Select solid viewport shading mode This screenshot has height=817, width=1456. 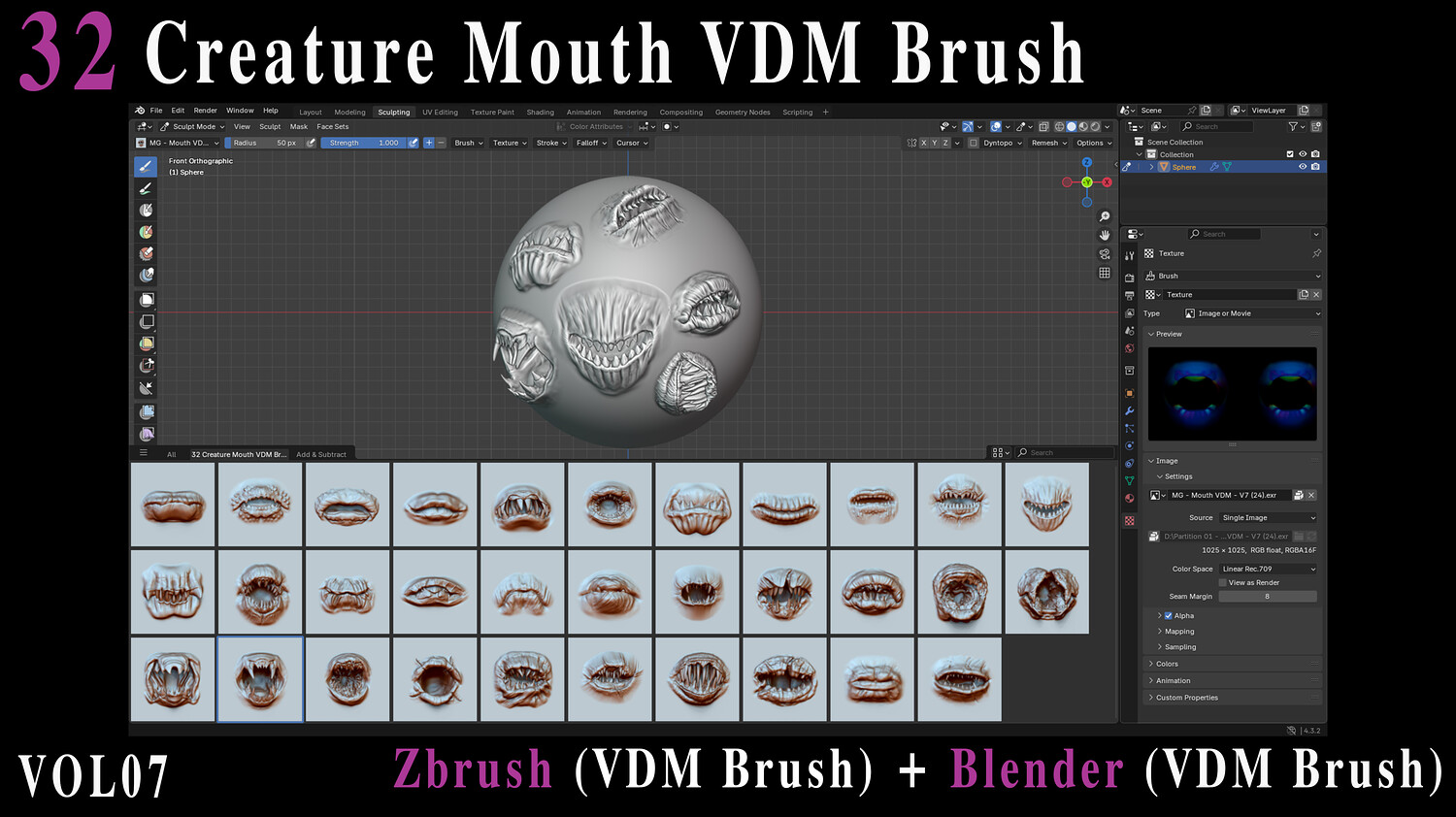[x=1072, y=126]
